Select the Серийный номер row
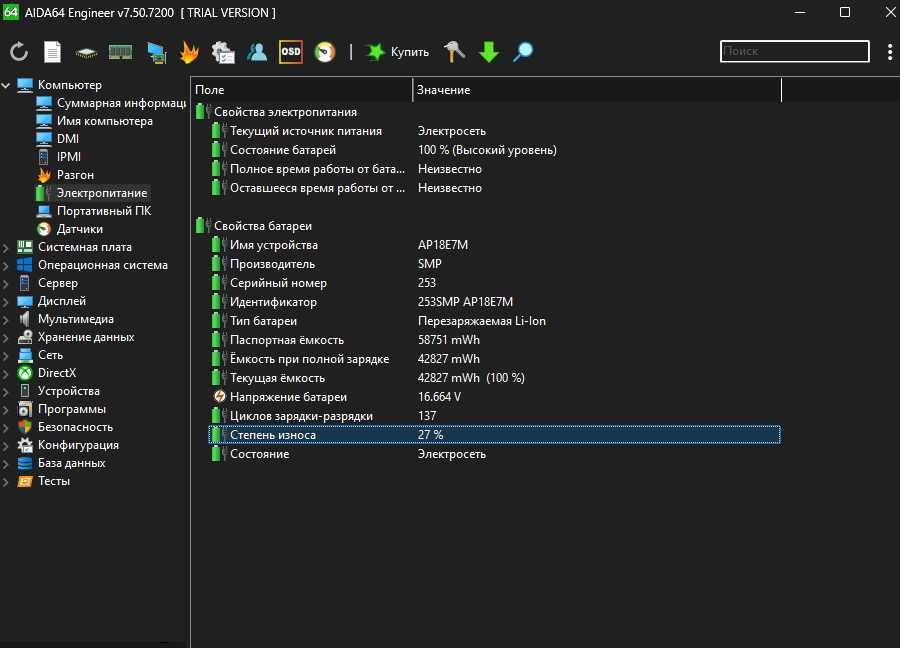The height and width of the screenshot is (648, 900). tap(494, 282)
